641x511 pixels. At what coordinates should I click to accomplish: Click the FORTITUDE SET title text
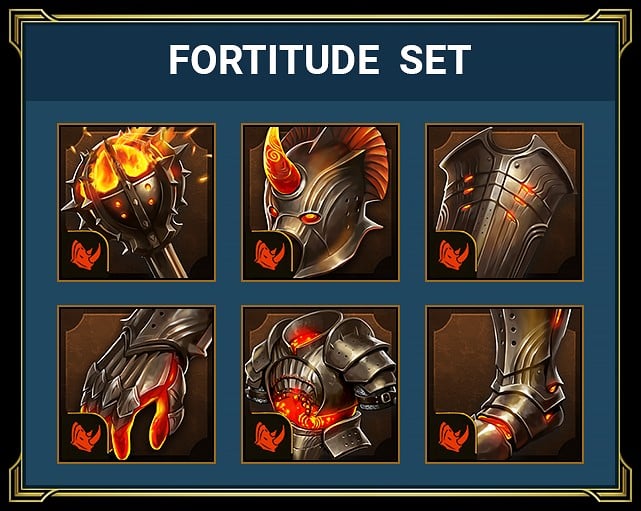click(320, 60)
